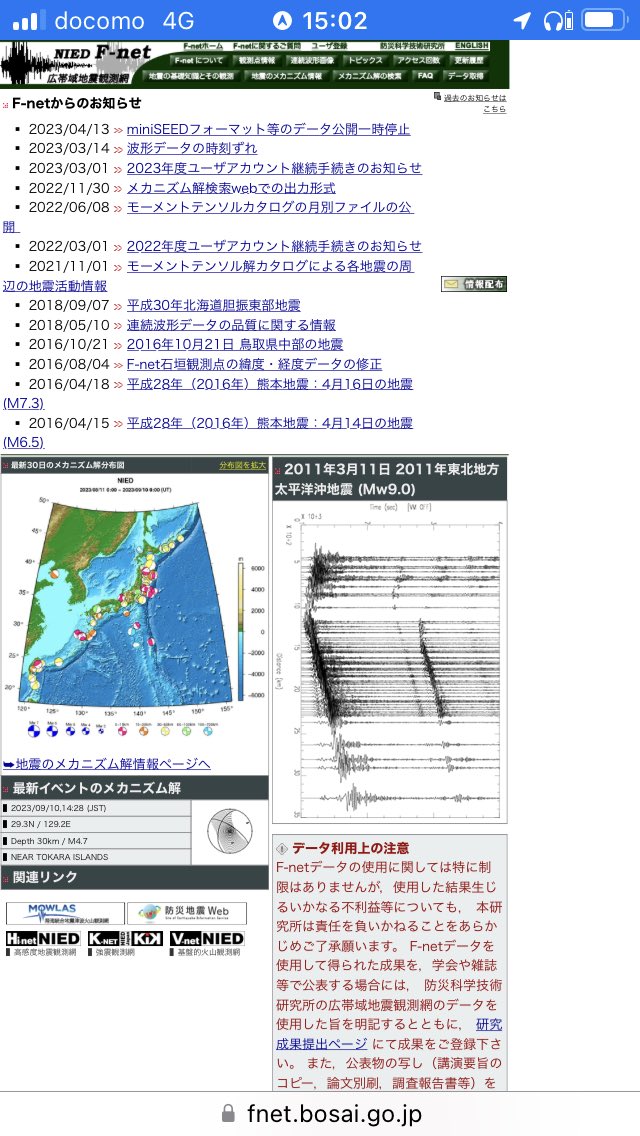Open the 2011 Tohoku waveform record image
This screenshot has height=1136, width=640.
[x=390, y=661]
